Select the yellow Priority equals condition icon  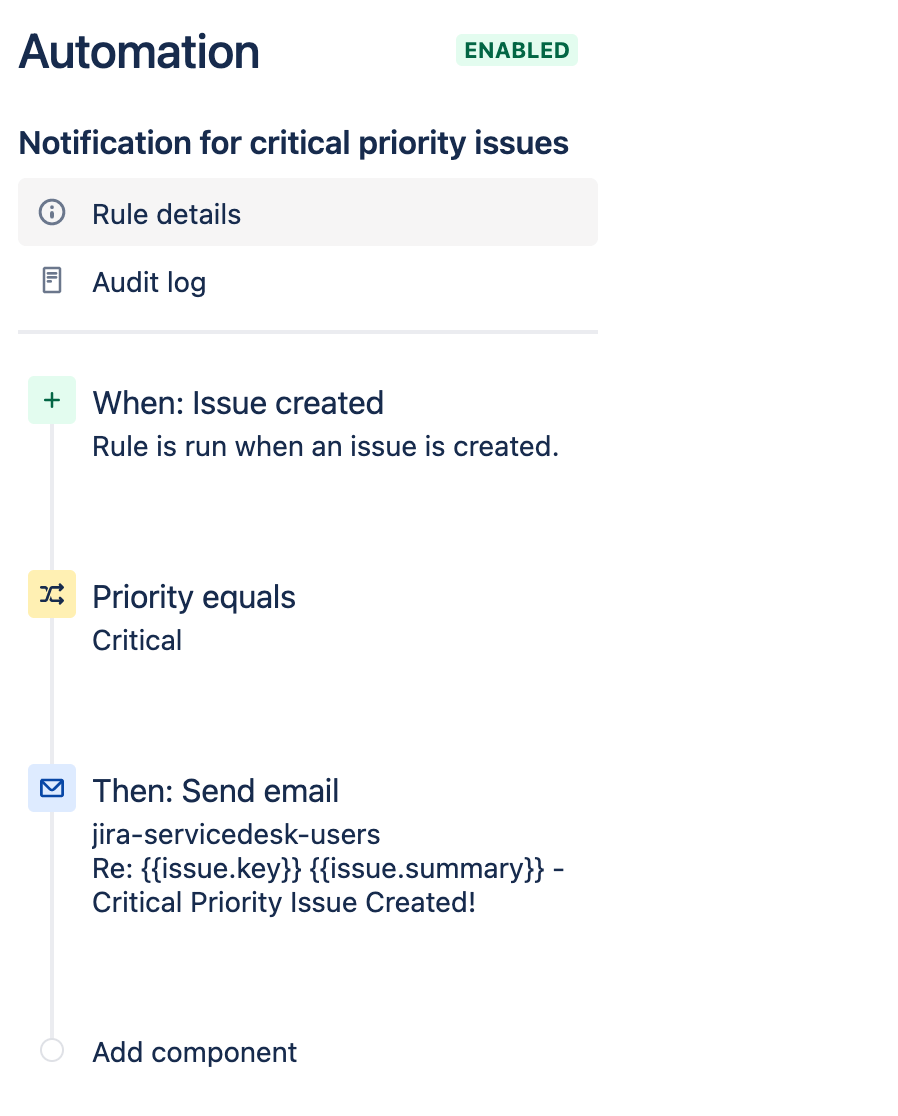click(x=51, y=593)
